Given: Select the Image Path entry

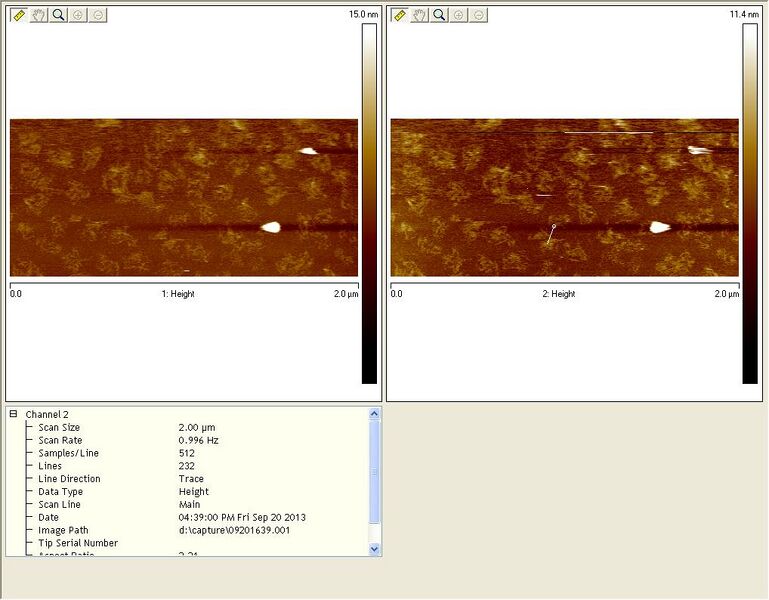Looking at the screenshot, I should [x=63, y=530].
